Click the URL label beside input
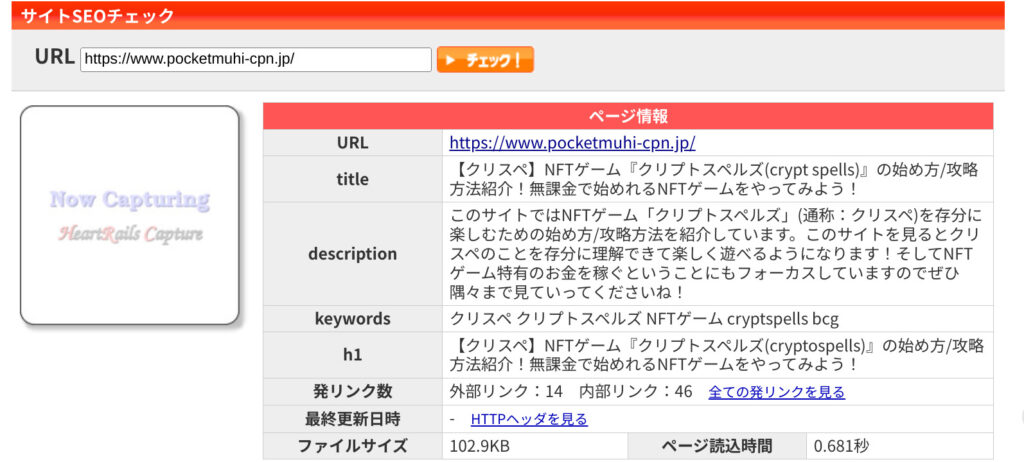1024x462 pixels. coord(55,57)
